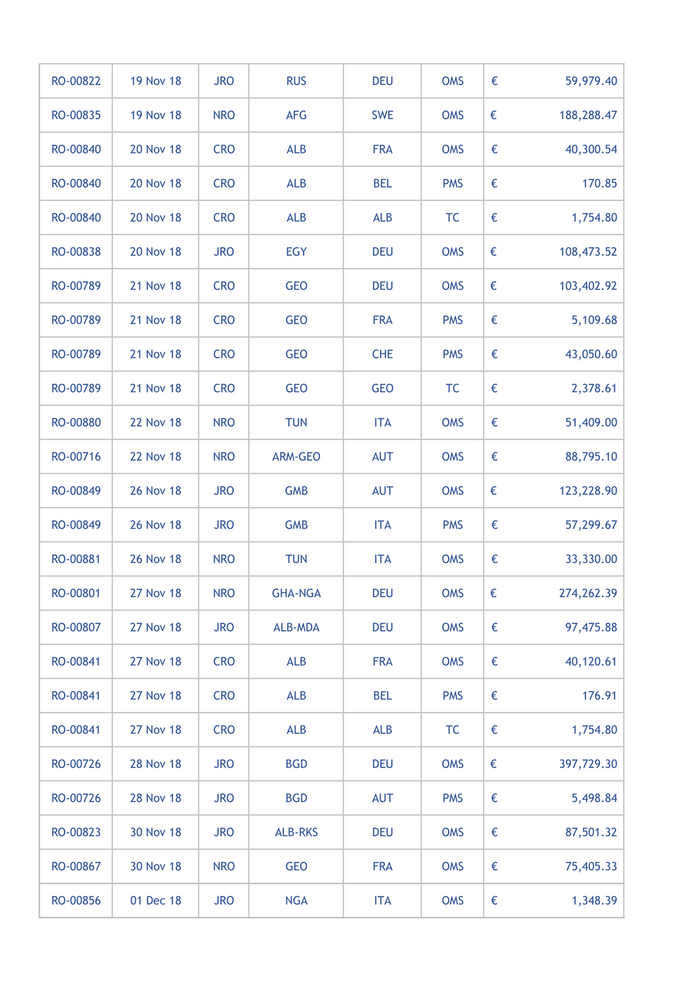700x990 pixels.
Task: Select the amount 397,729.30
Action: coord(588,764)
